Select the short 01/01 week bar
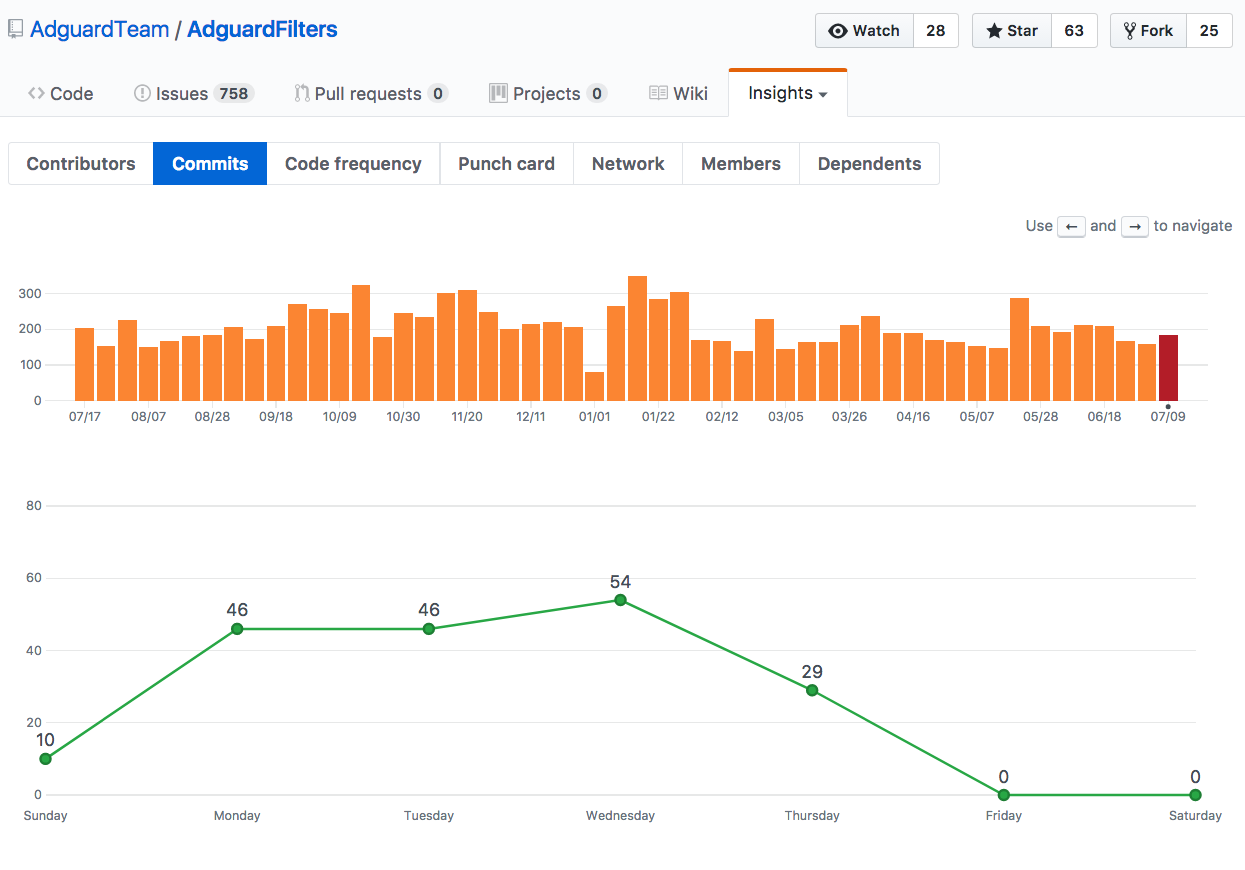Screen dimensions: 1245x870 pos(594,386)
